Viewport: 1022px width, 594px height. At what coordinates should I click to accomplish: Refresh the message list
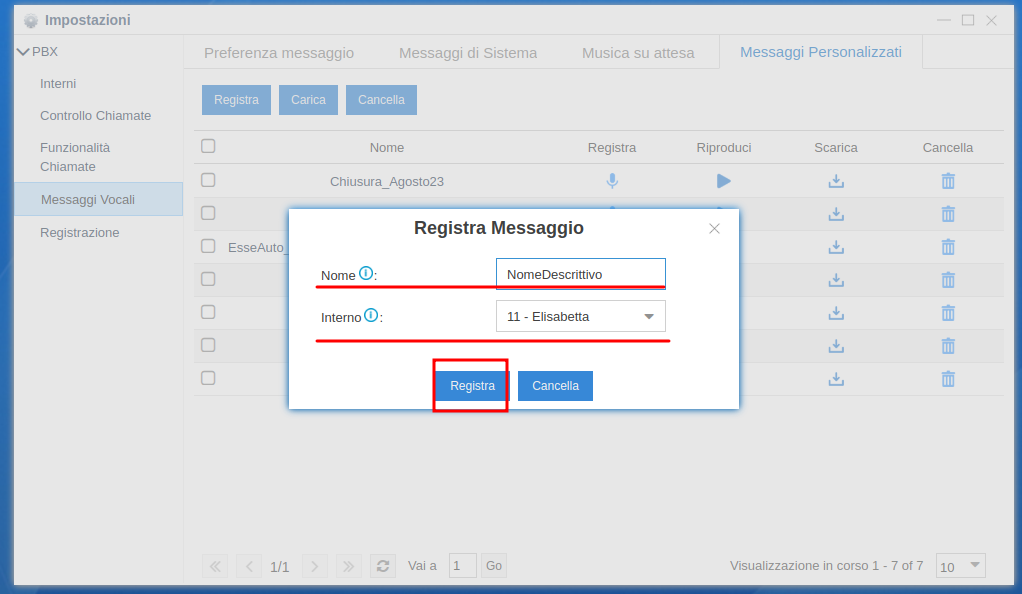tap(383, 566)
